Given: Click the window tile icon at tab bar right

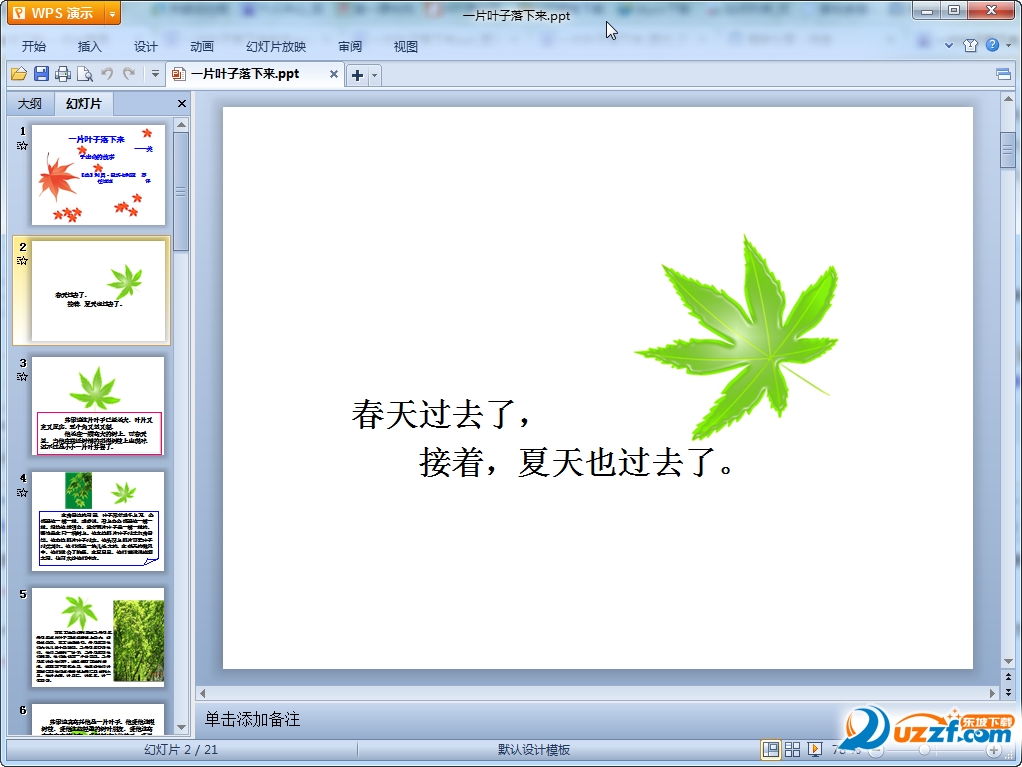Looking at the screenshot, I should [1004, 74].
